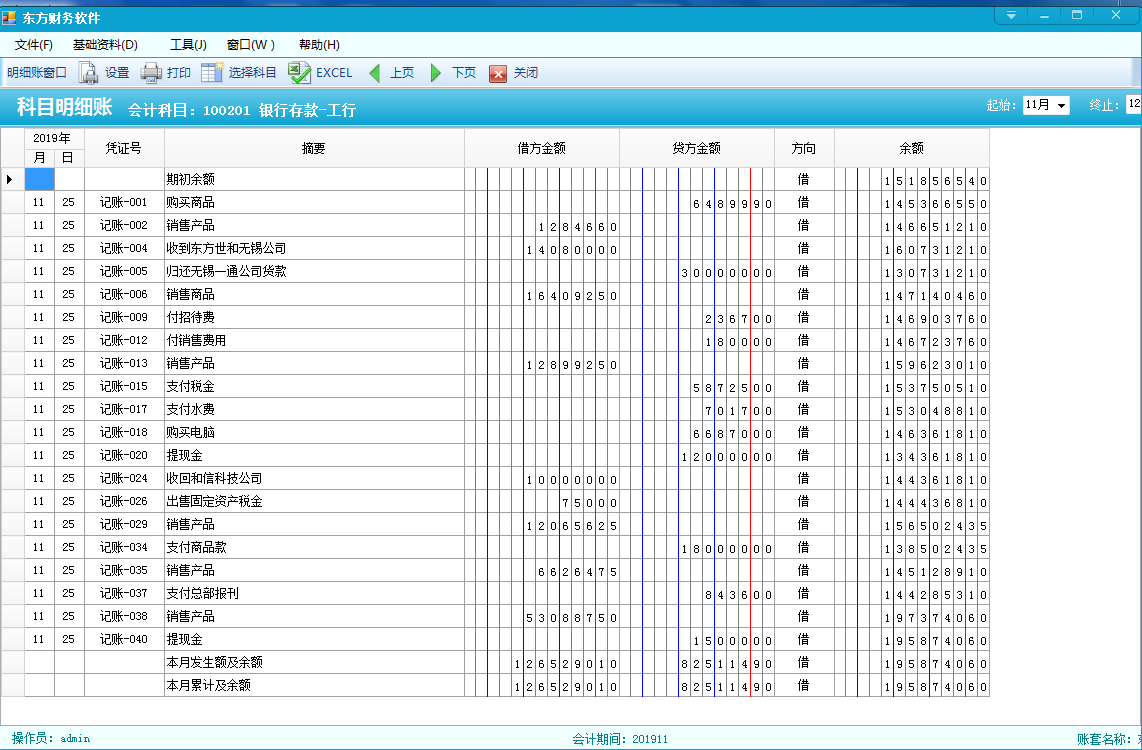Select the 支付水费 entry
The height and width of the screenshot is (750, 1142).
tap(314, 410)
